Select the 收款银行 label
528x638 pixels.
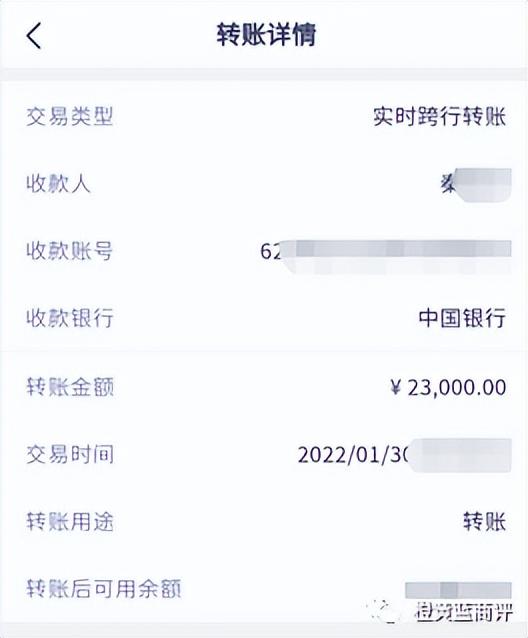(x=70, y=318)
